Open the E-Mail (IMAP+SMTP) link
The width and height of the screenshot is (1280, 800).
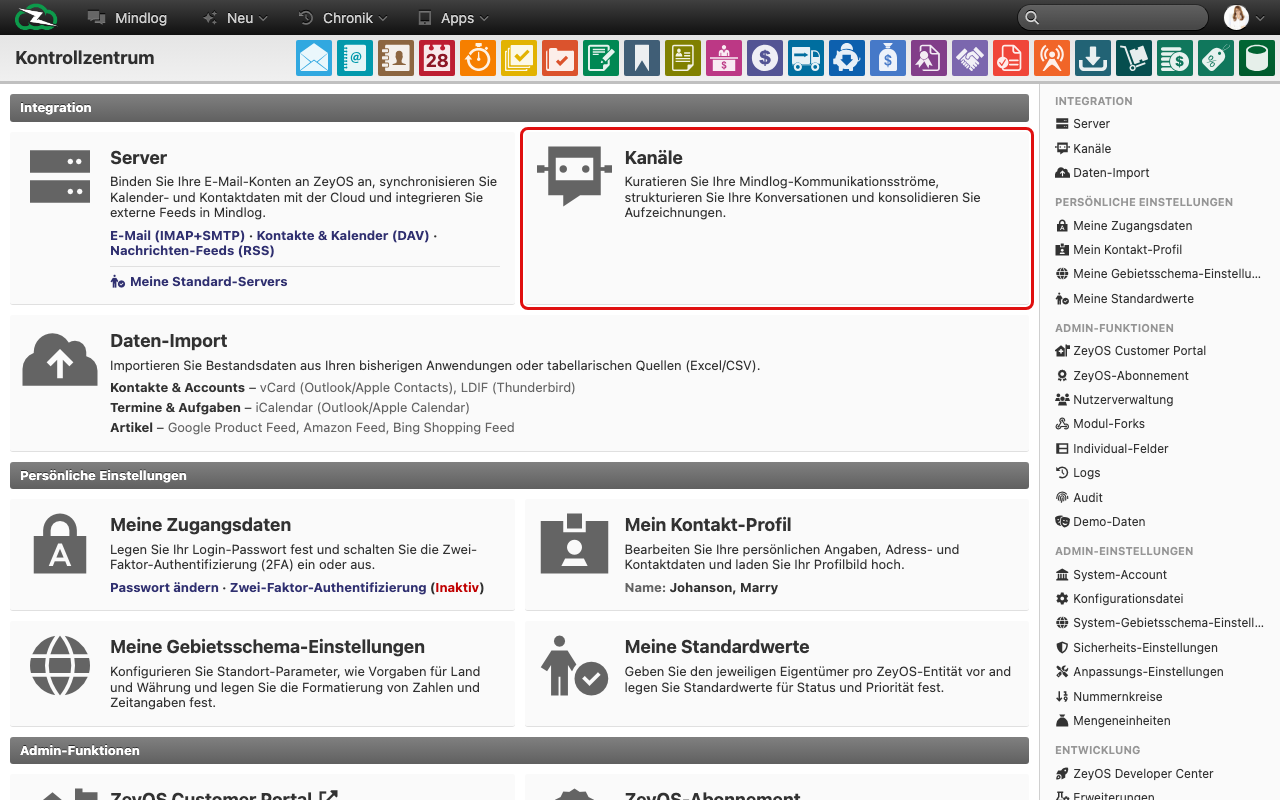coord(177,235)
